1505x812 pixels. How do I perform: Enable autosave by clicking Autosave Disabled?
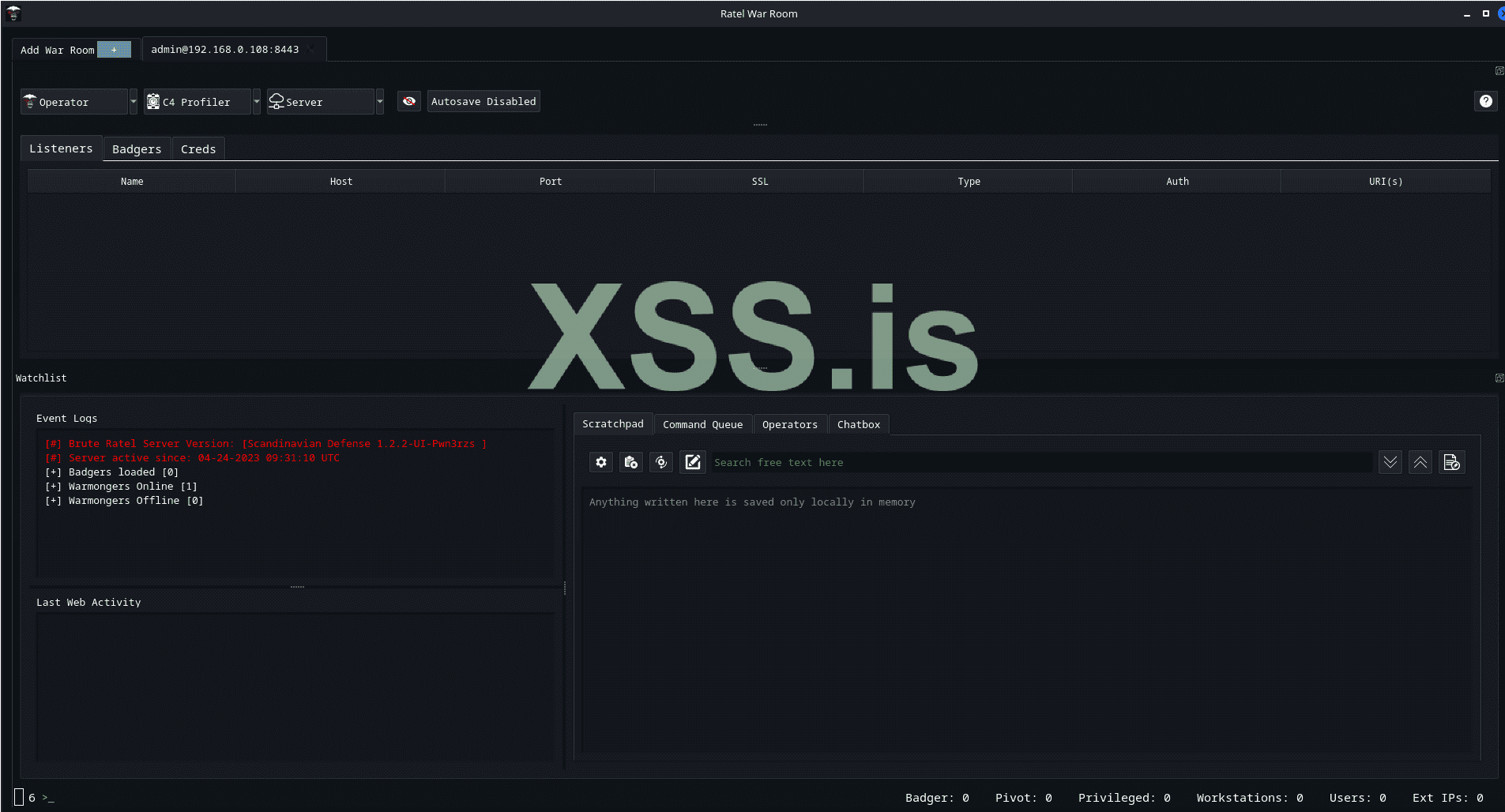(483, 101)
